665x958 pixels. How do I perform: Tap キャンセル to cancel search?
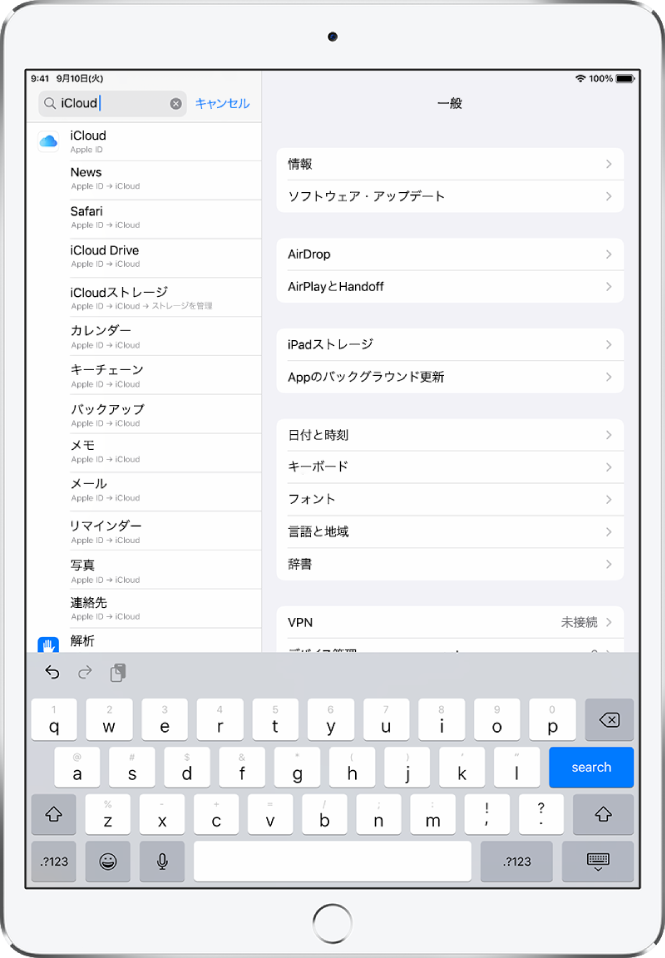[222, 103]
